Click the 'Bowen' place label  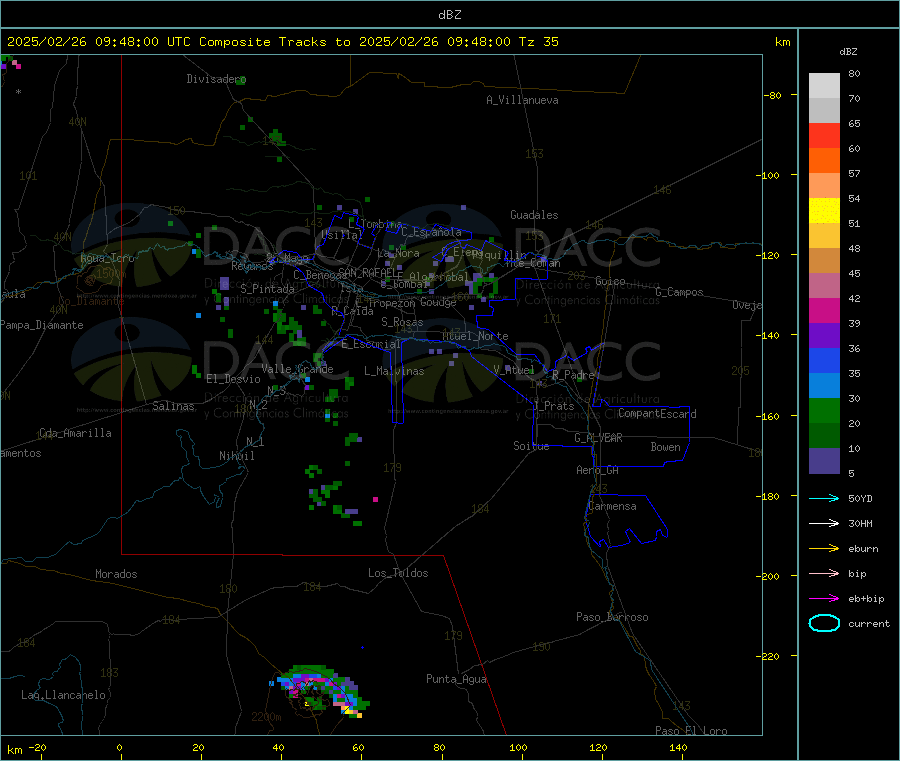pyautogui.click(x=665, y=447)
